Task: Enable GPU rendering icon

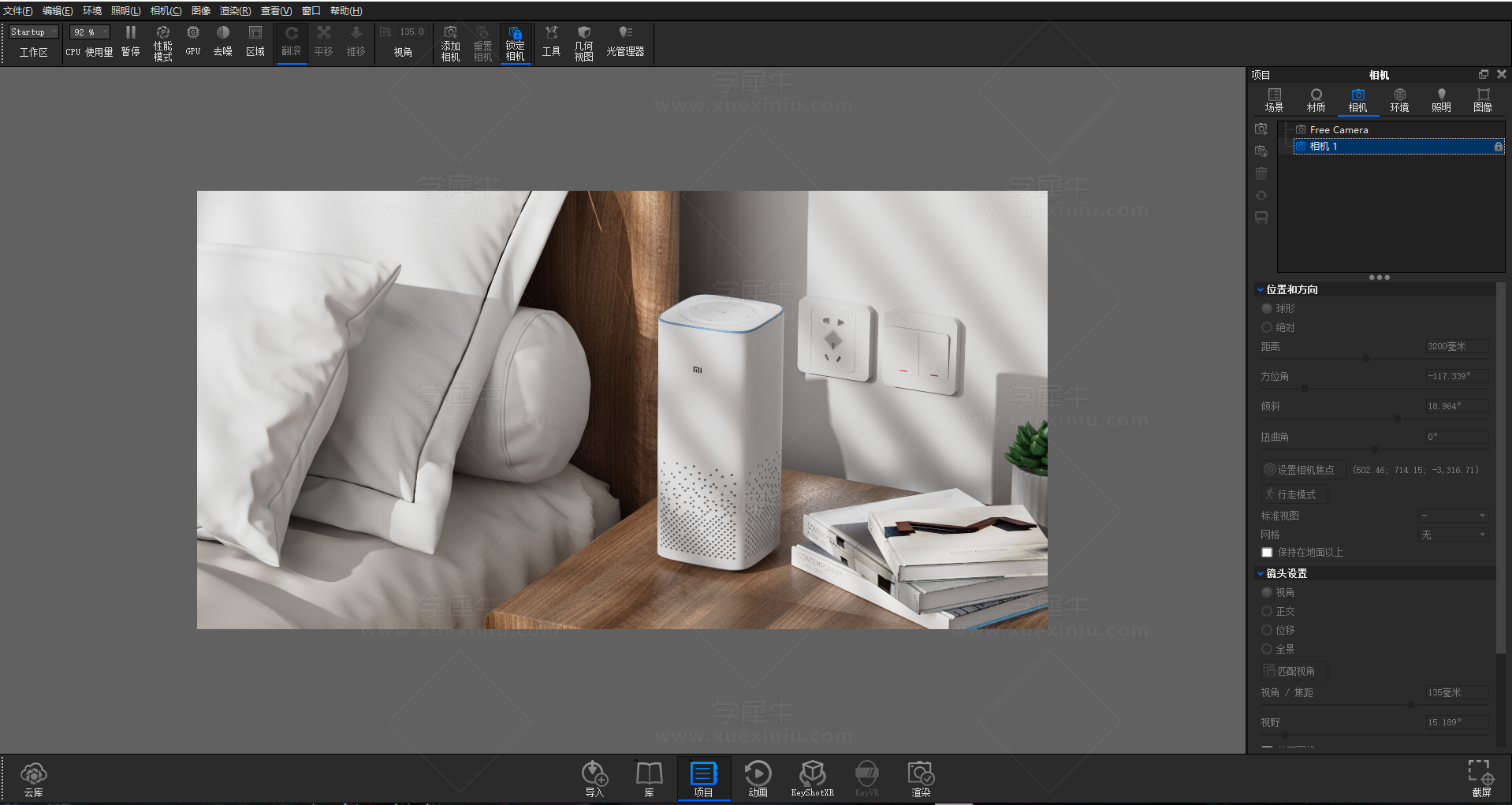Action: (193, 42)
